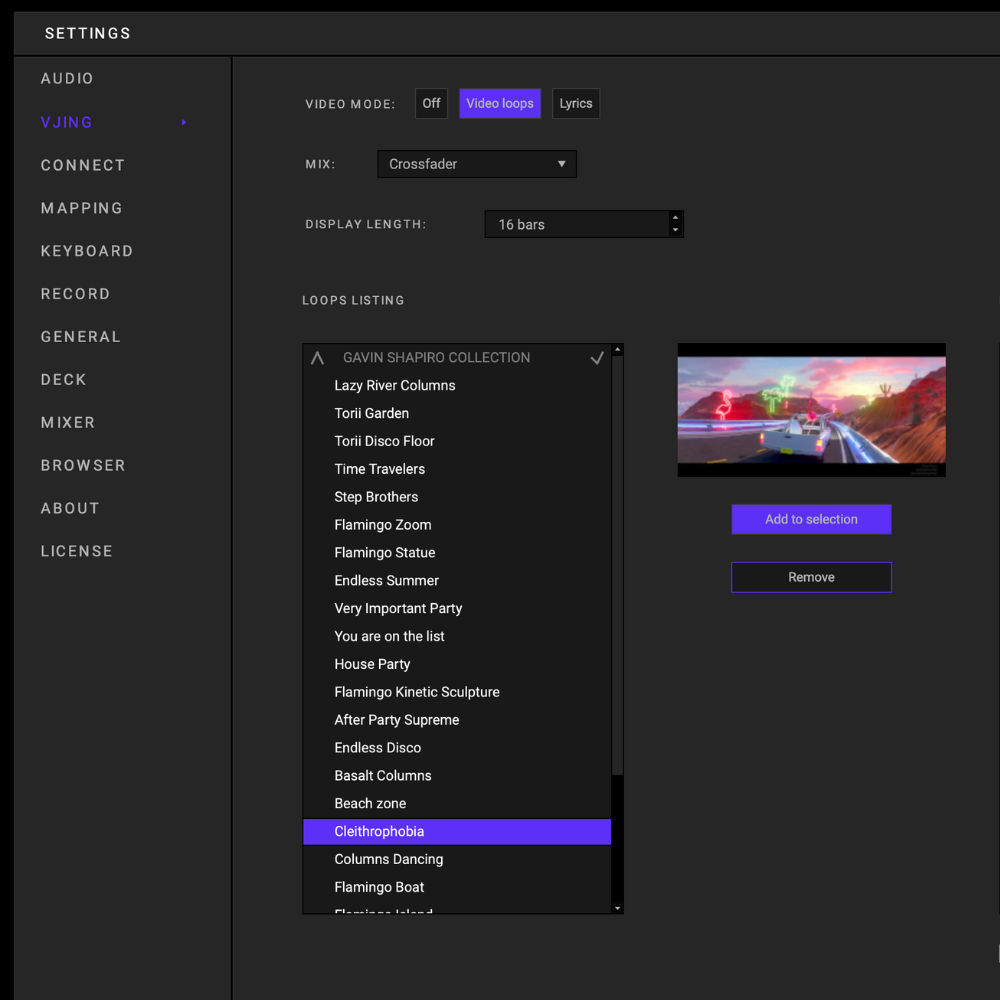Screen dimensions: 1000x1000
Task: Select the Flamingo Zoom loop
Action: tap(383, 525)
